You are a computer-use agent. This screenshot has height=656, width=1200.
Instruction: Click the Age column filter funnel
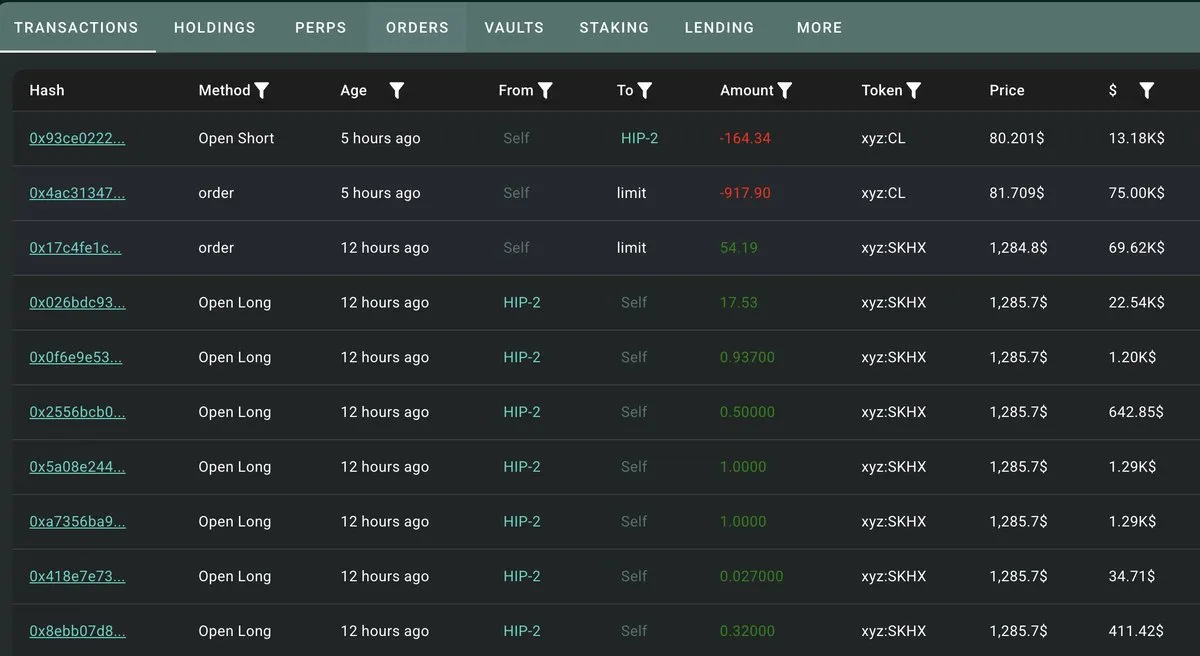tap(397, 91)
